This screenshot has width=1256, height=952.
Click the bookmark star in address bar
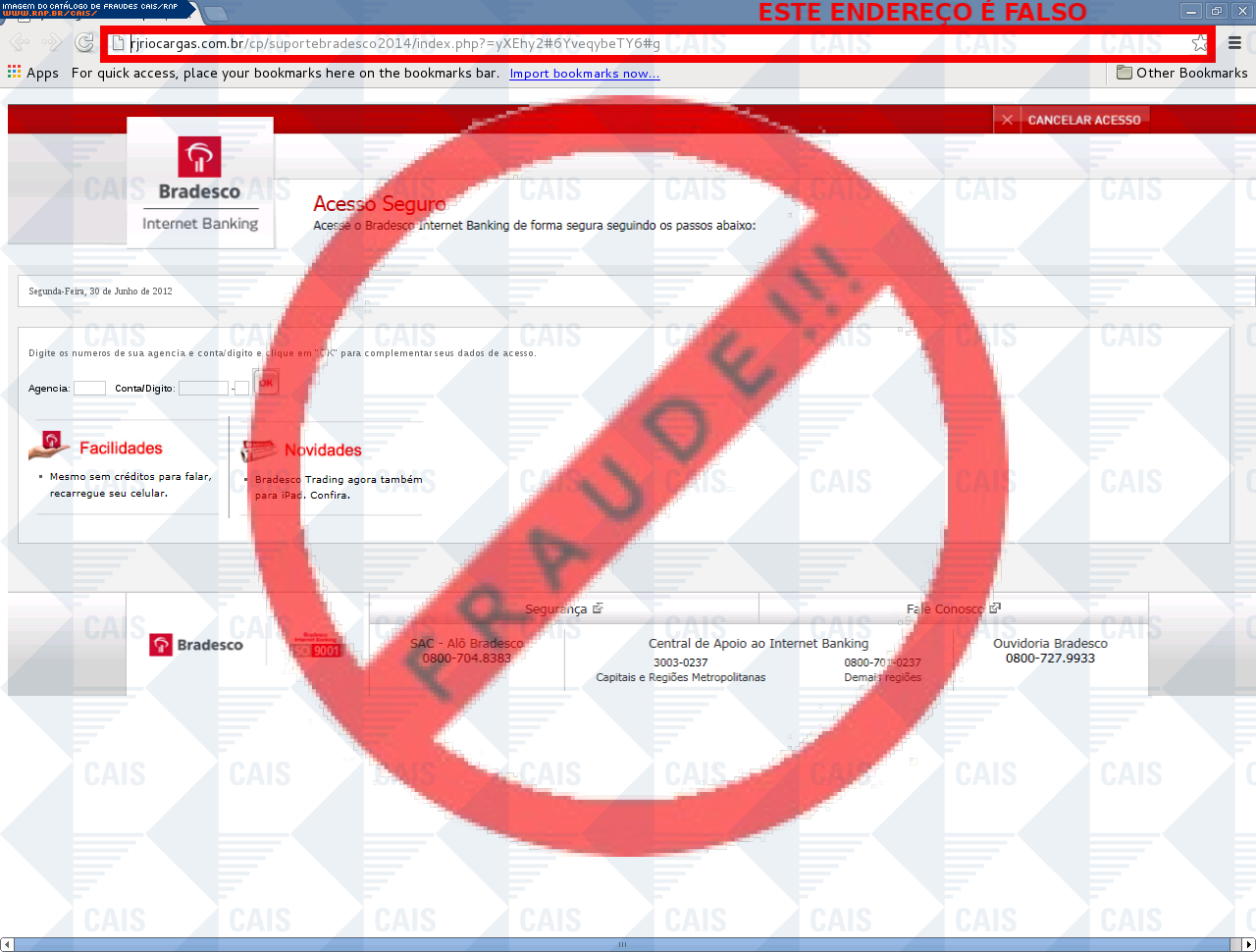point(1199,43)
